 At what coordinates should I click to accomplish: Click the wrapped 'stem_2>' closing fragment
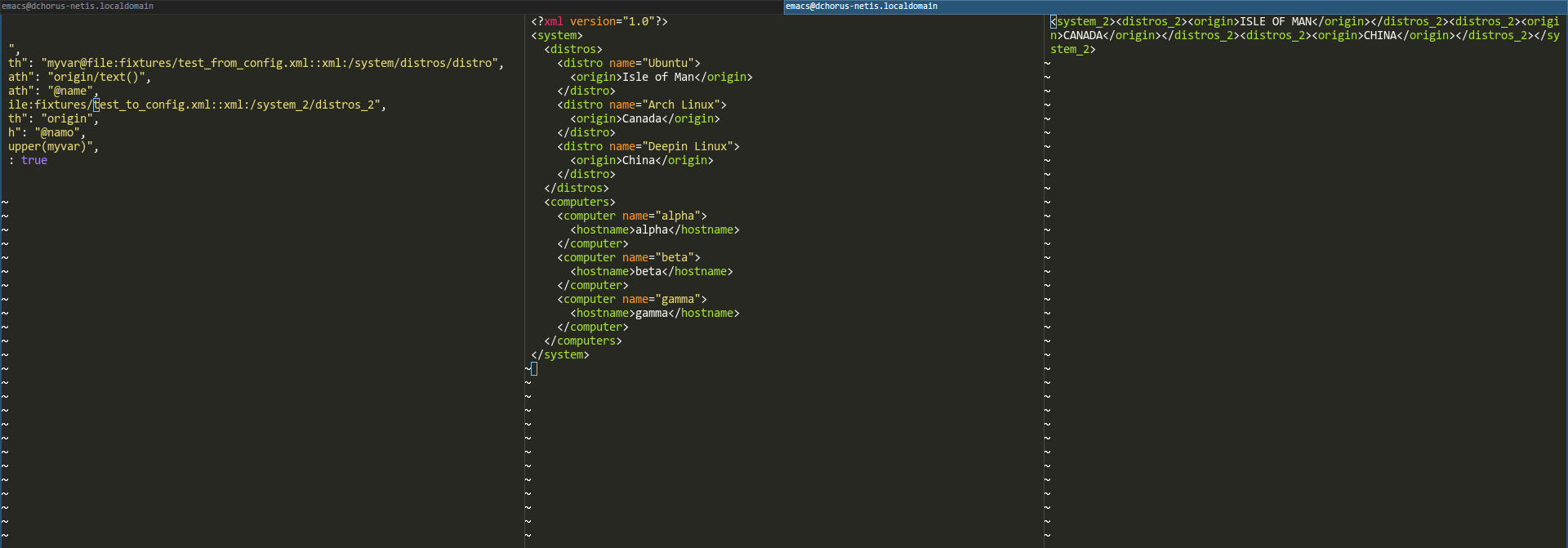tap(1073, 49)
